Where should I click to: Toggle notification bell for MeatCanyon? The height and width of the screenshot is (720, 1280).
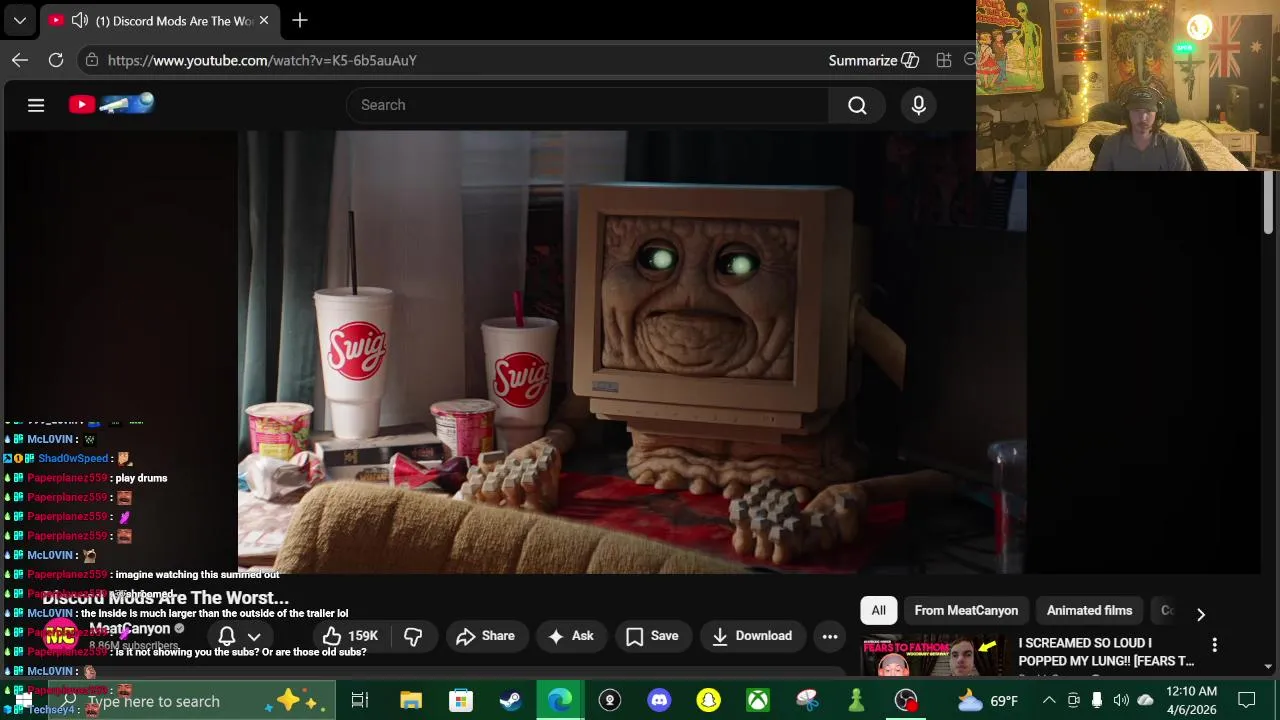tap(227, 636)
